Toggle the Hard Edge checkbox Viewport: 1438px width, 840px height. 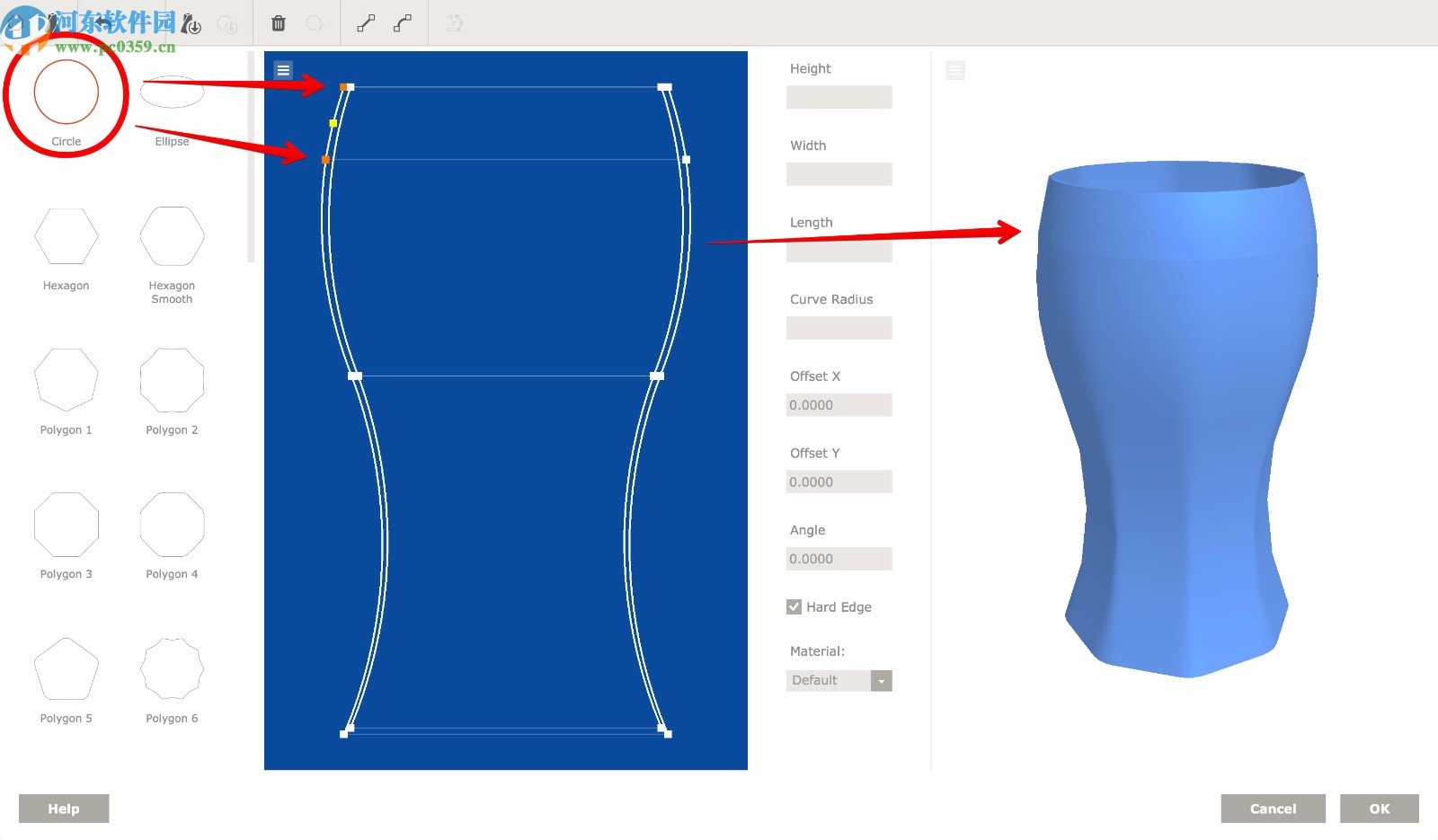[x=794, y=607]
